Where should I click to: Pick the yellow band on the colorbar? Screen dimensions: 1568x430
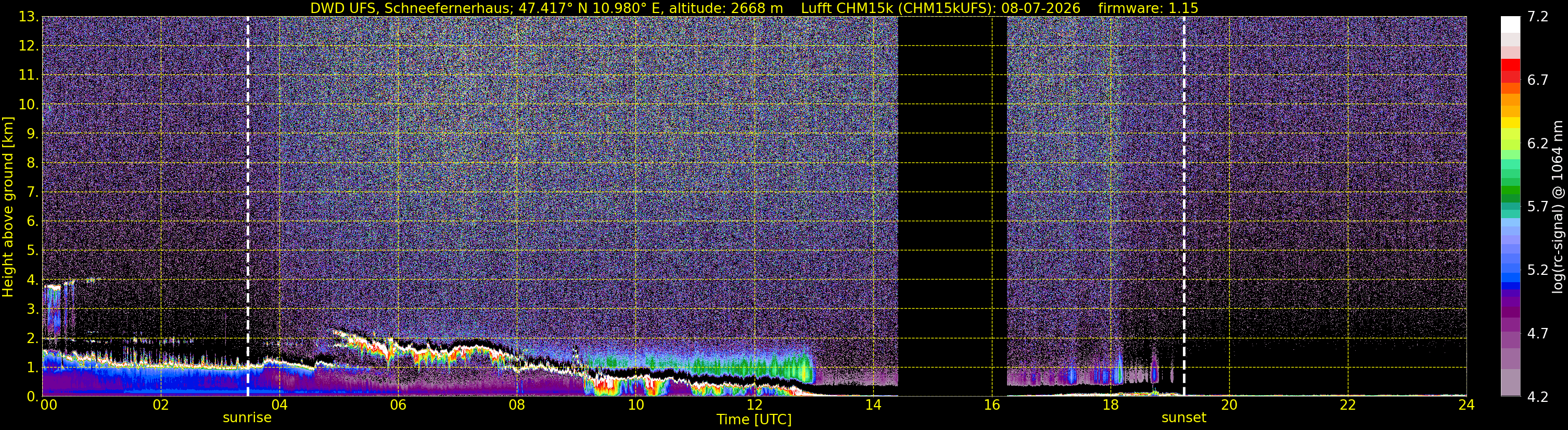click(x=1511, y=123)
